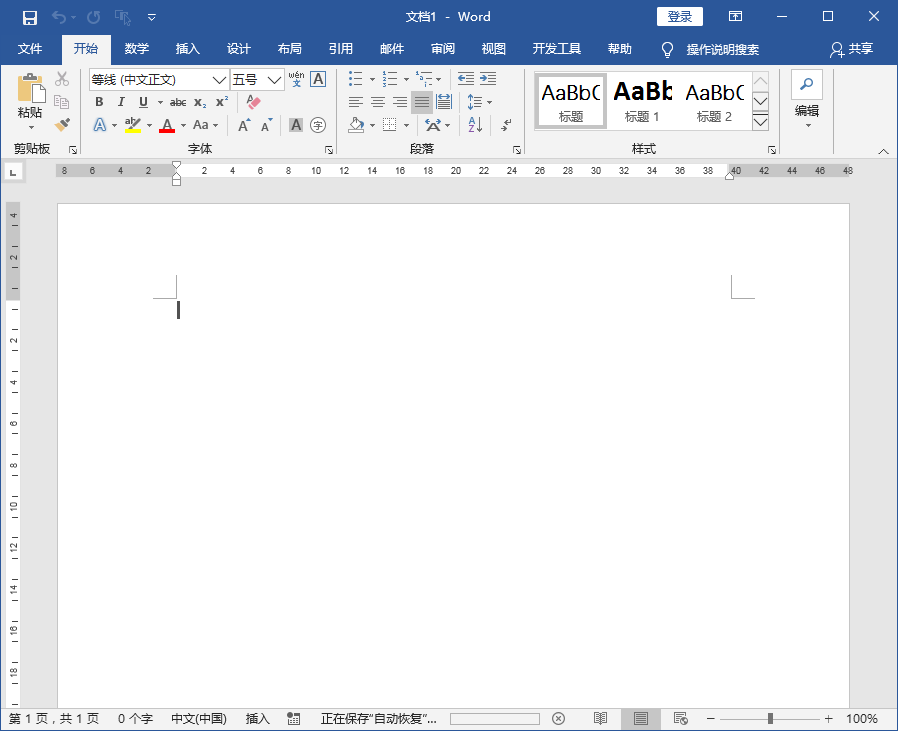Click 操作说明搜索 search box
Screen dimensions: 898x731
[723, 49]
